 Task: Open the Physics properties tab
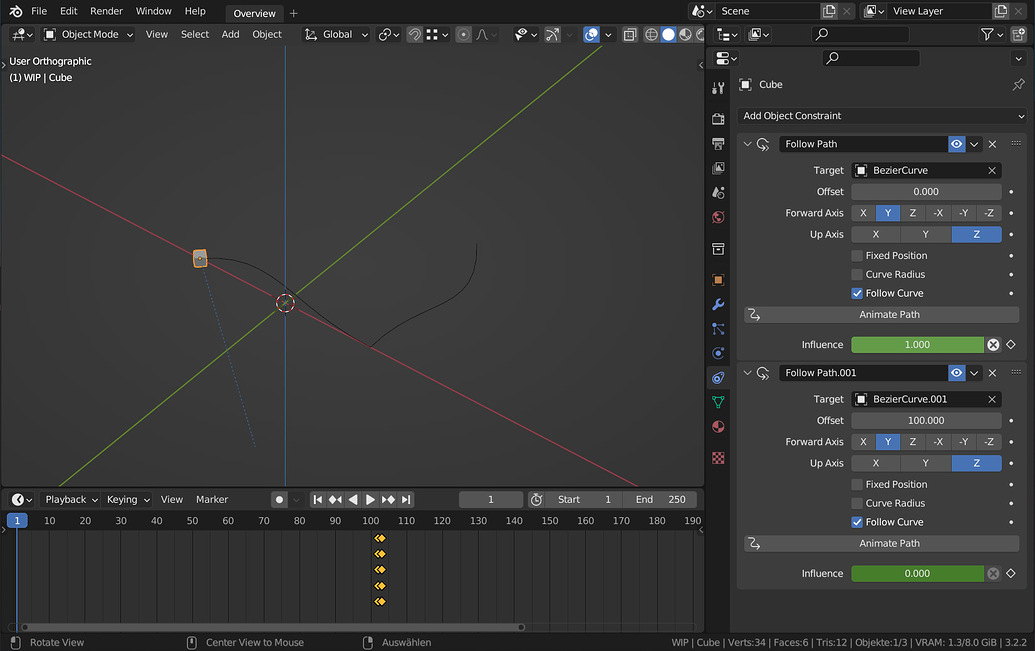718,353
